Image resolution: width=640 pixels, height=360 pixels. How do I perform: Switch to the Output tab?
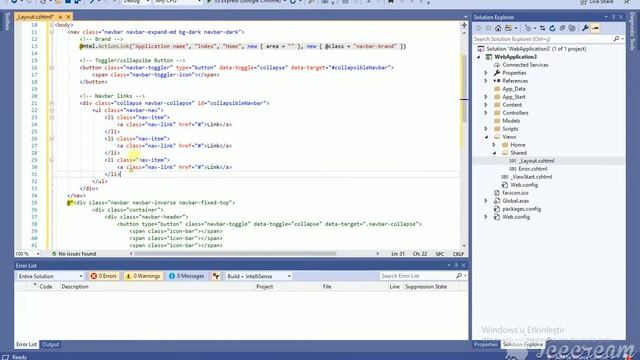tap(51, 344)
